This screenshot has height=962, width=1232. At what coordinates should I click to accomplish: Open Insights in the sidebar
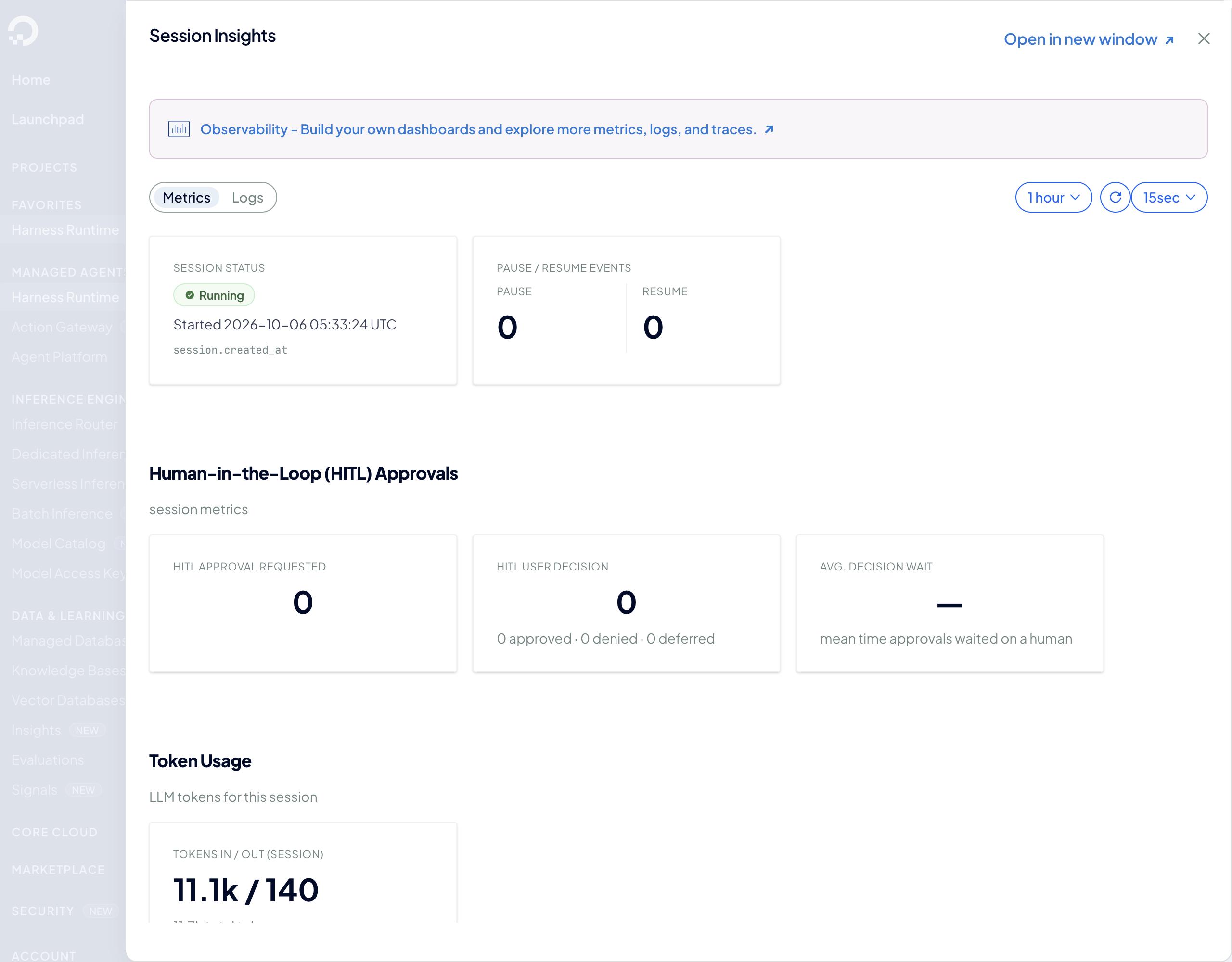tap(36, 730)
